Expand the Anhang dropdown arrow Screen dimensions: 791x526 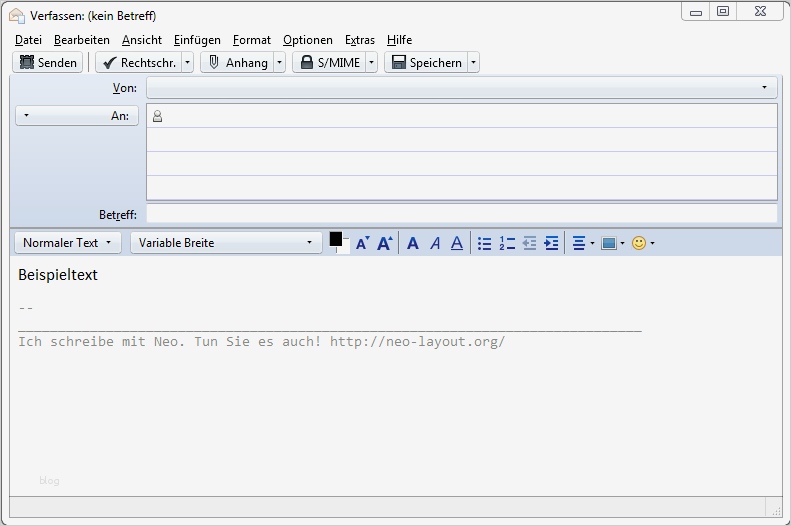click(x=279, y=63)
